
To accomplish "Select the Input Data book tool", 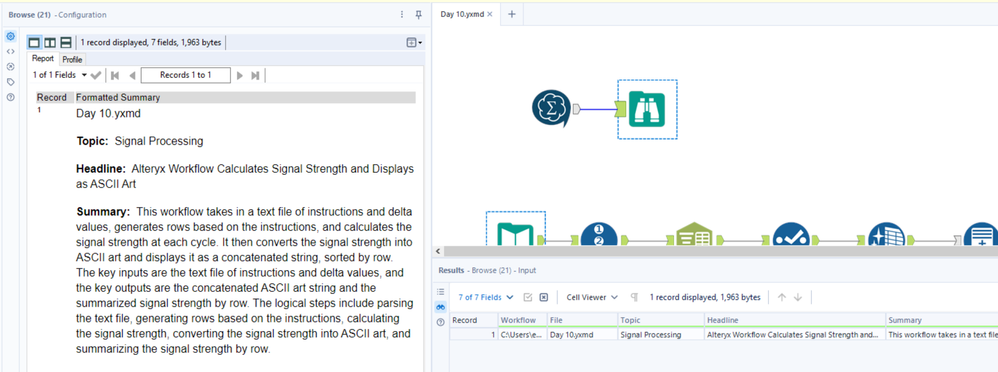I will pos(516,233).
